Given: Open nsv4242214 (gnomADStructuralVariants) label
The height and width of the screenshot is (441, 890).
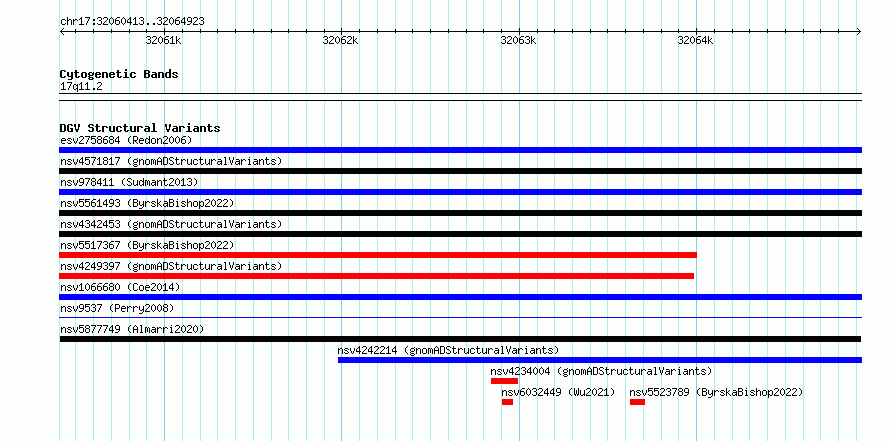Looking at the screenshot, I should [x=448, y=350].
